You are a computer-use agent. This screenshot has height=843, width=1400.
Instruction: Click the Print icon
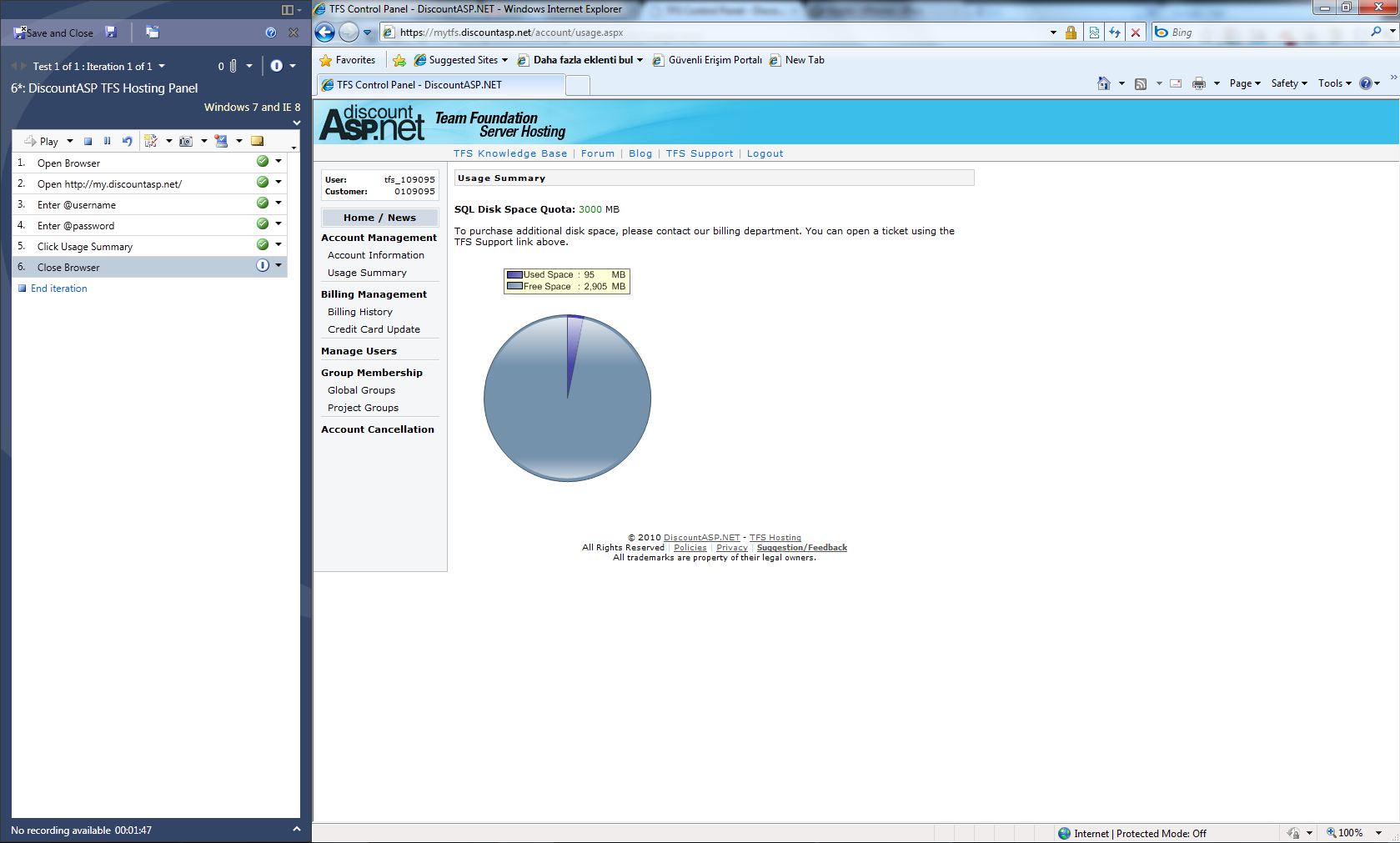point(1199,83)
